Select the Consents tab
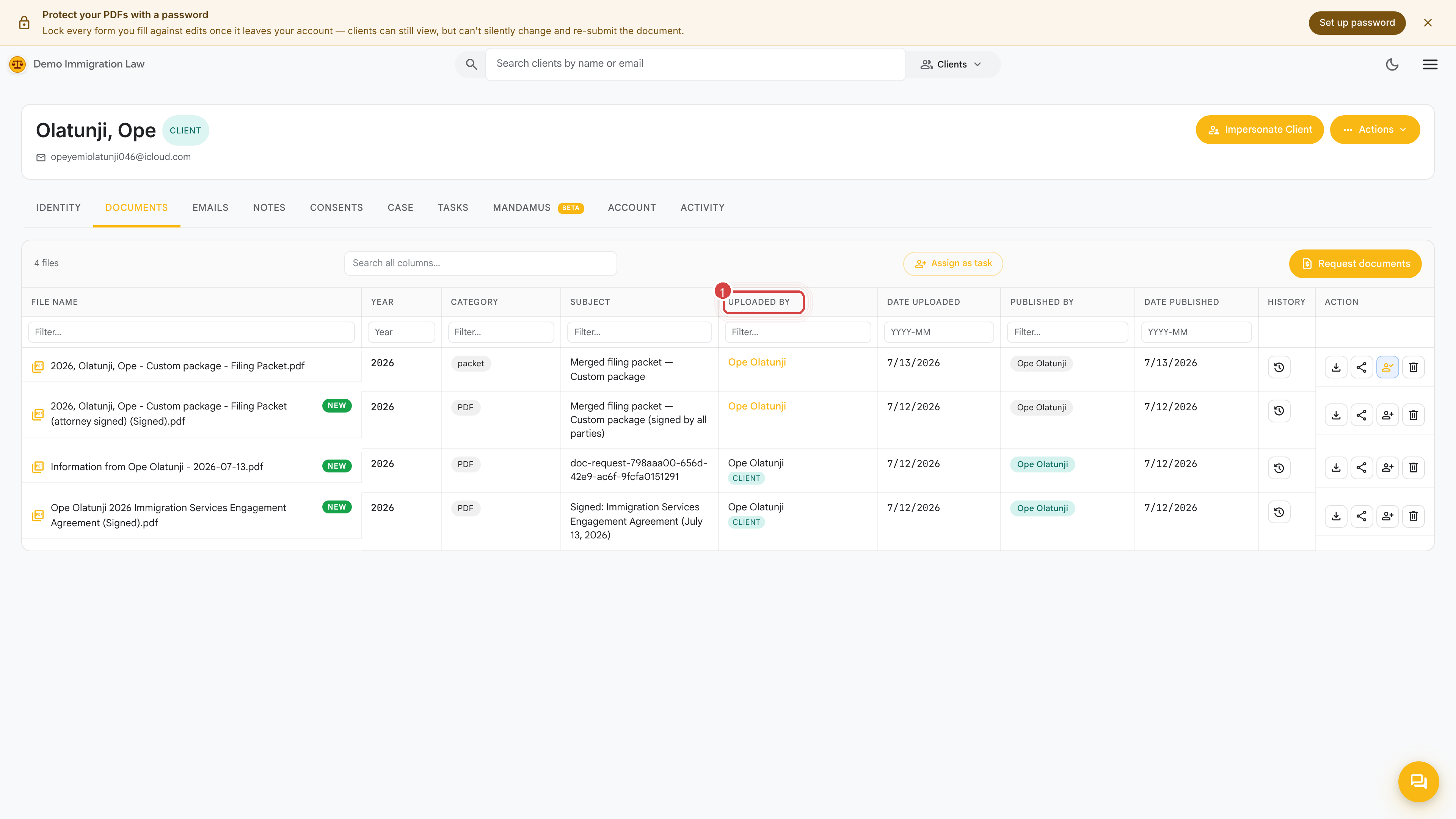1456x819 pixels. click(336, 207)
